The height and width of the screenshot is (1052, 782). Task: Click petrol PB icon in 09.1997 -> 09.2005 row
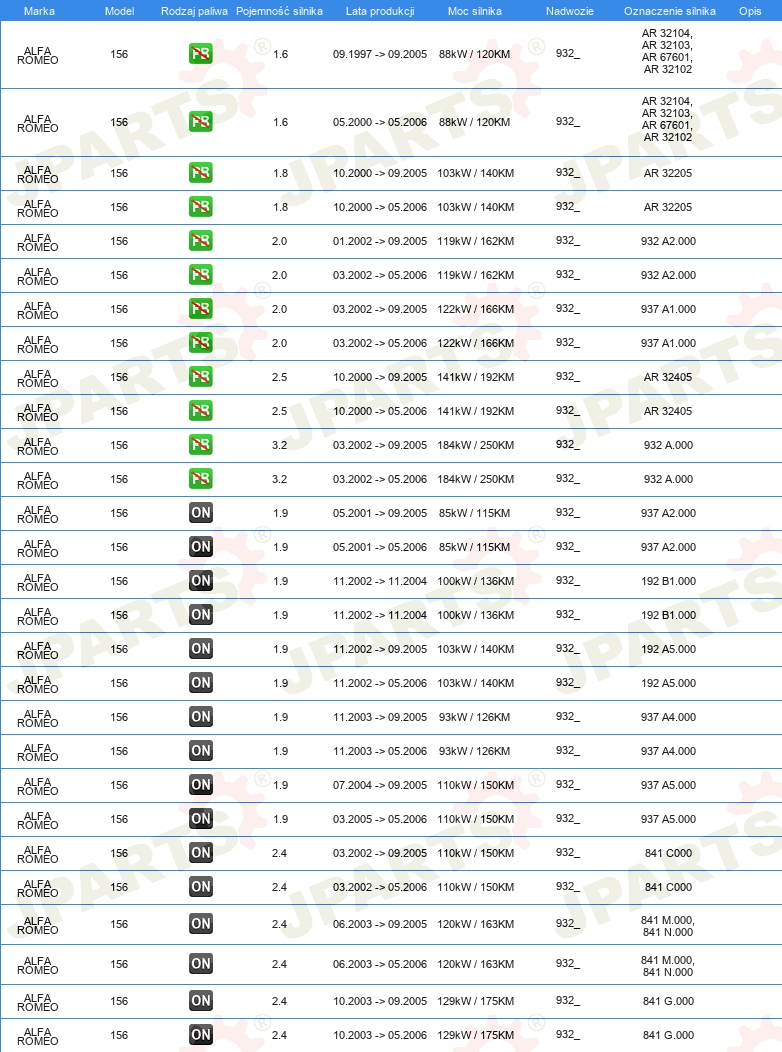[201, 54]
